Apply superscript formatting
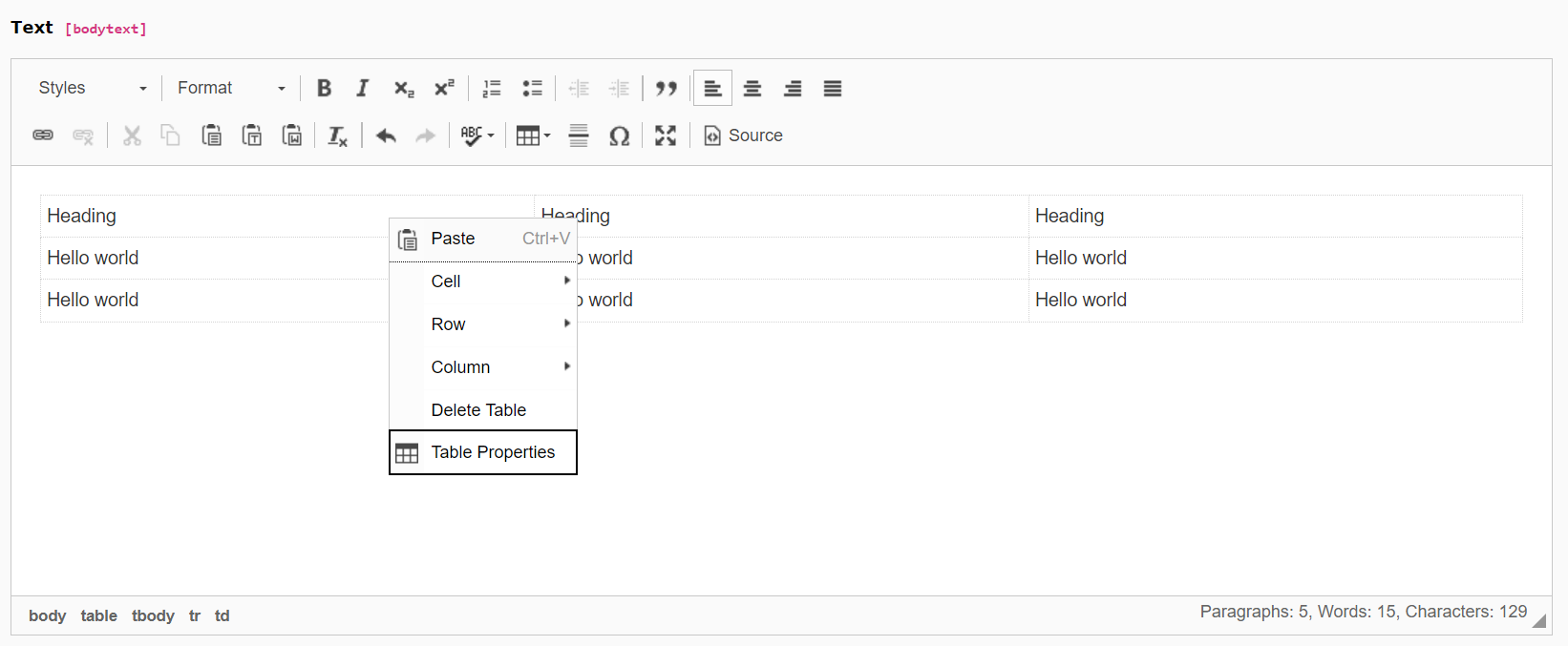 [444, 88]
